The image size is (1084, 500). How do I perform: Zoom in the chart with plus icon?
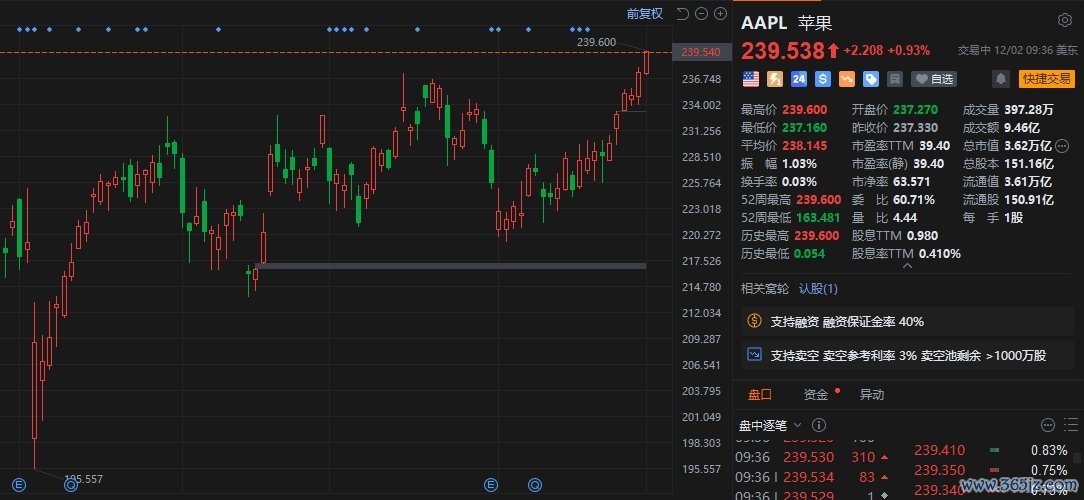(720, 13)
